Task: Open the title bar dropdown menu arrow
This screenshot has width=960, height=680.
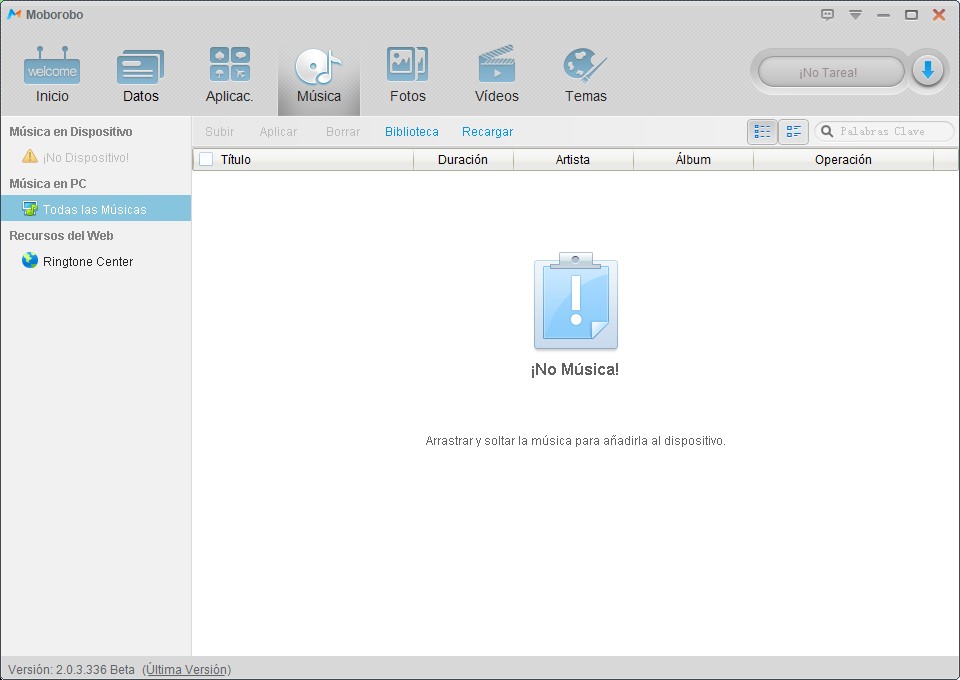Action: (x=855, y=15)
